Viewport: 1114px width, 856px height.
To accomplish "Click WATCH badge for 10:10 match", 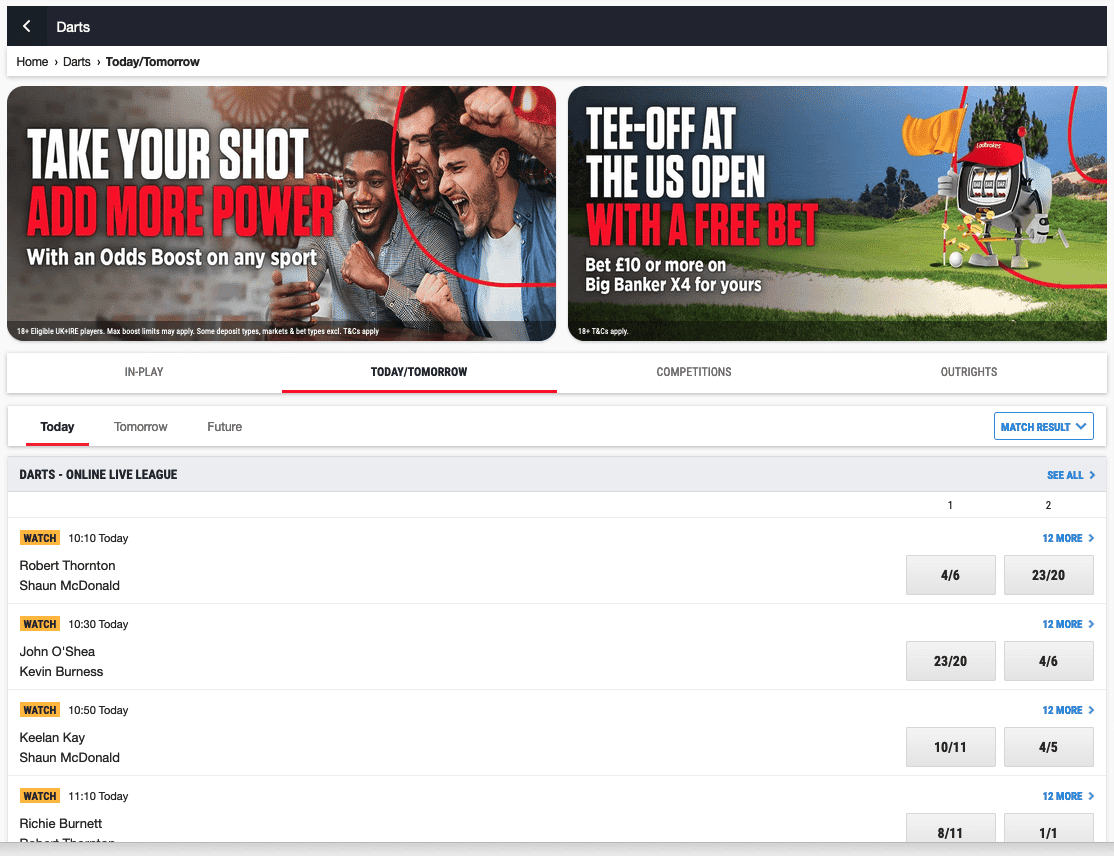I will 40,538.
